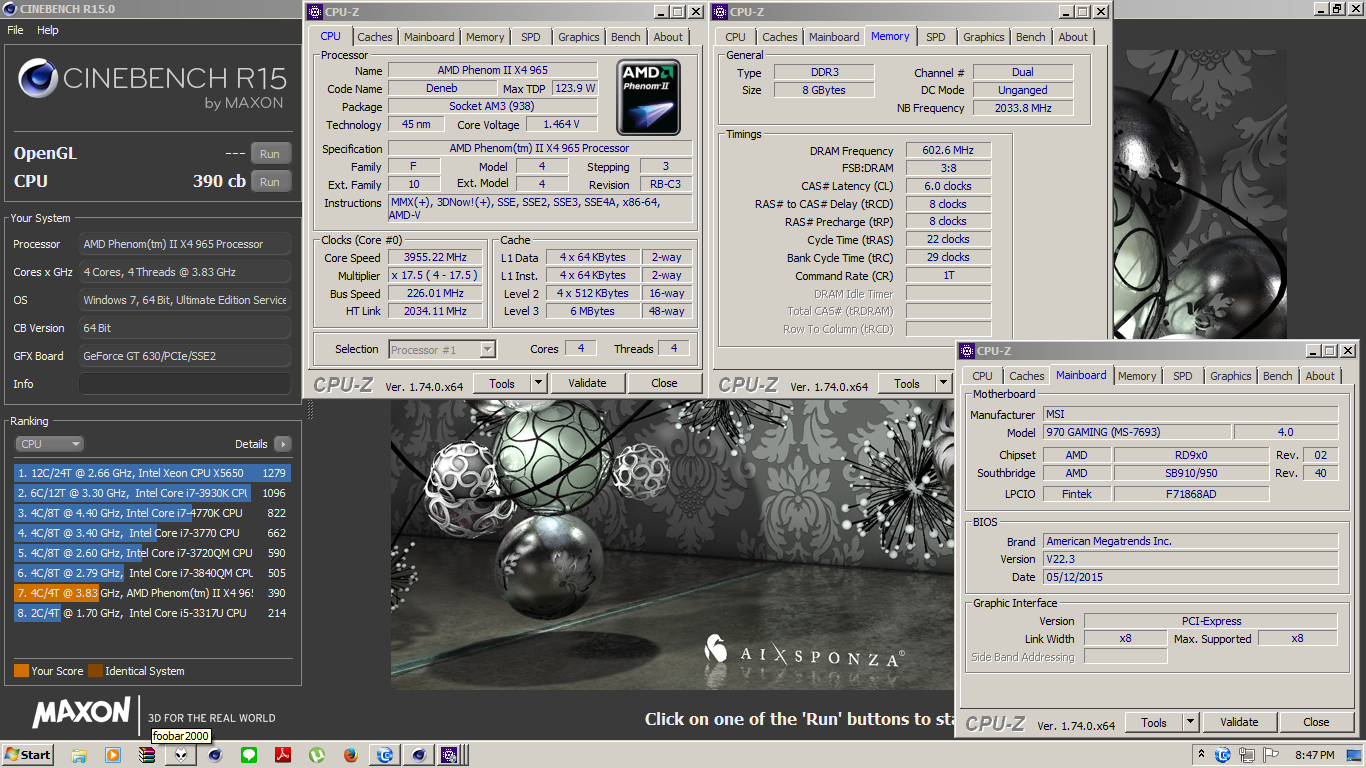Open About tab in Memory window

click(1073, 37)
